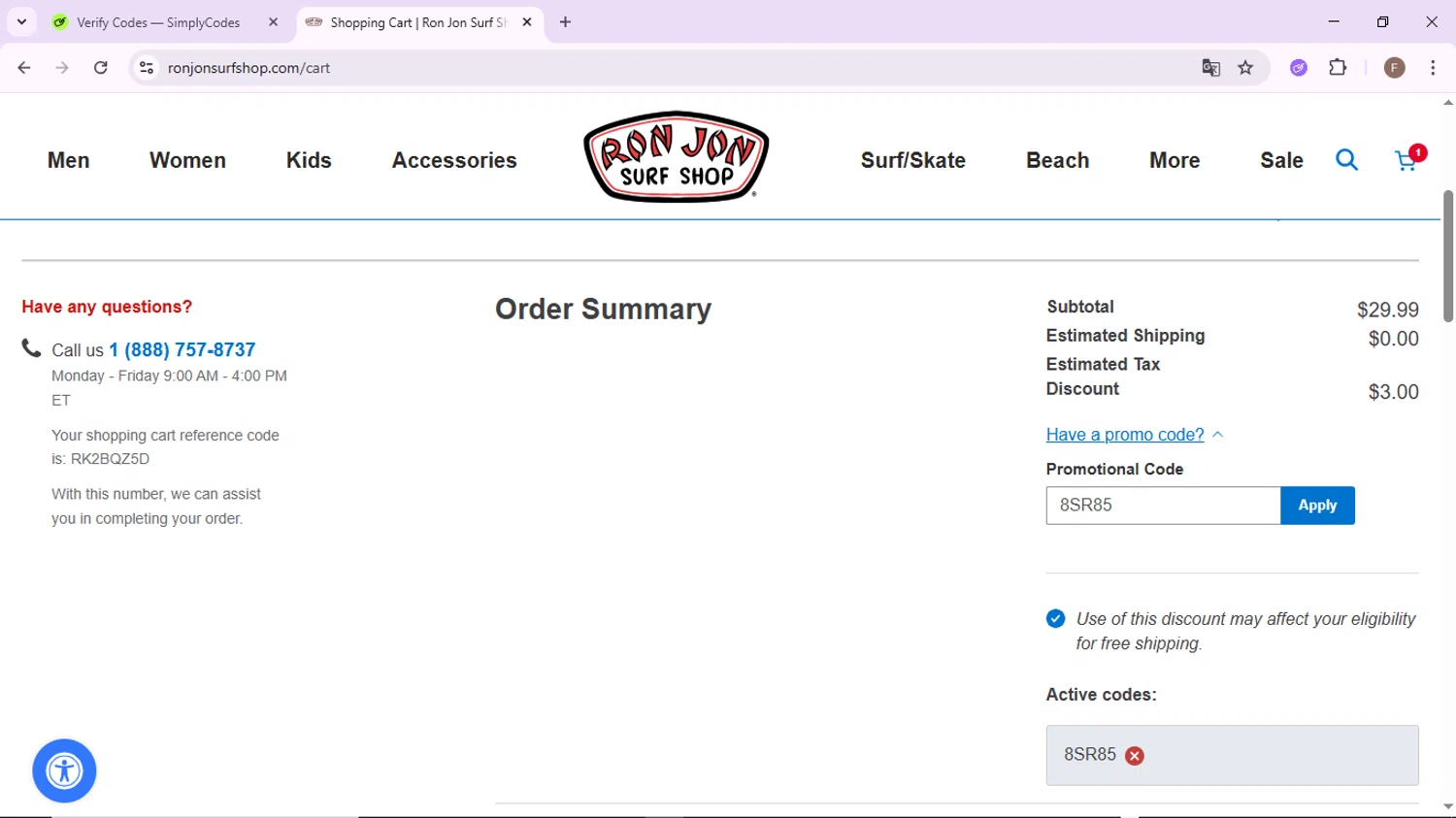Viewport: 1456px width, 818px height.
Task: Click the Have a promo code? link
Action: (x=1125, y=435)
